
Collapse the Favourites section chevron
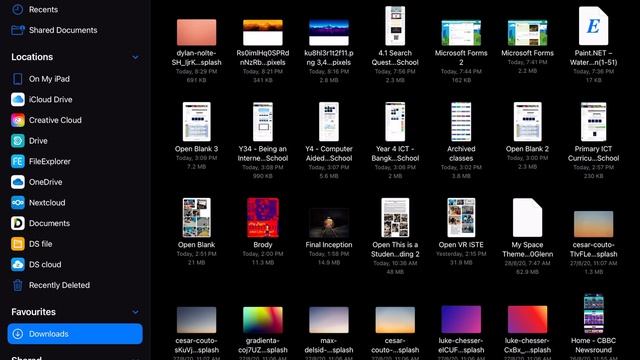pos(135,312)
